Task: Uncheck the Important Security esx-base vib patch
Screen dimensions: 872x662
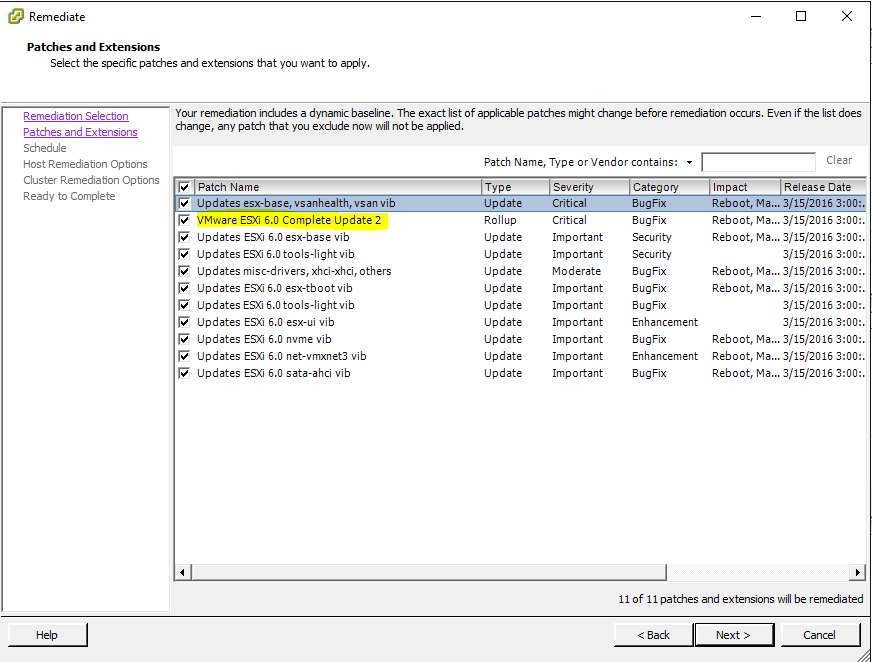Action: pos(184,238)
